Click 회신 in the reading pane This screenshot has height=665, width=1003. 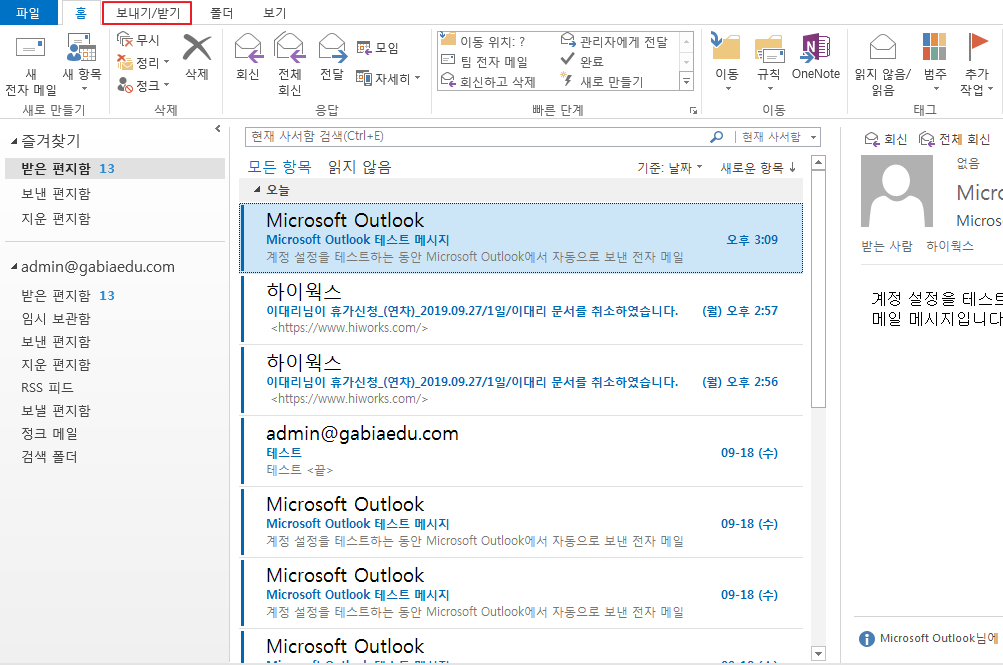[x=885, y=139]
